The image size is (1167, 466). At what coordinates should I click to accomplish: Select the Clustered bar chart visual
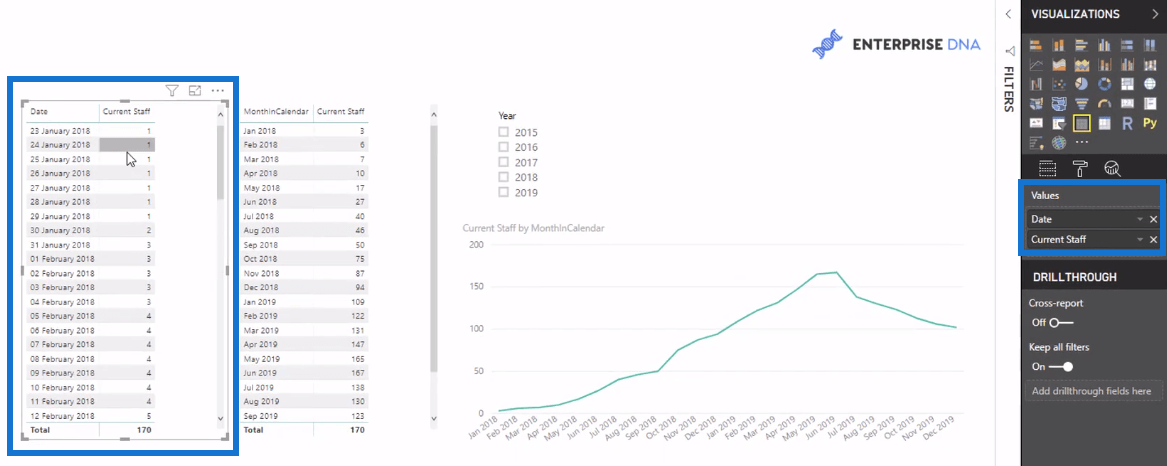[x=1081, y=45]
